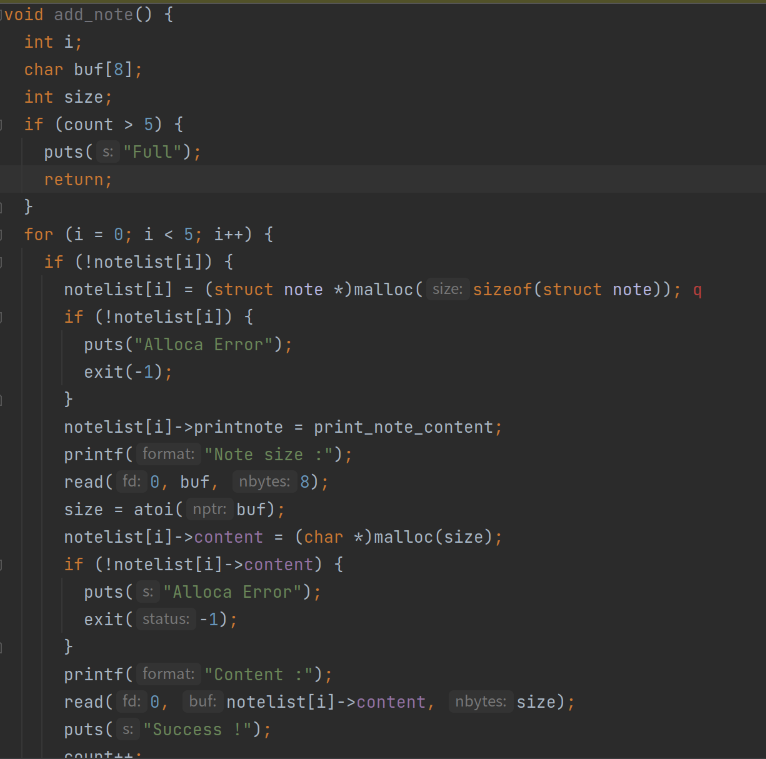Fold the 'if (count > 5)' block

point(3,125)
